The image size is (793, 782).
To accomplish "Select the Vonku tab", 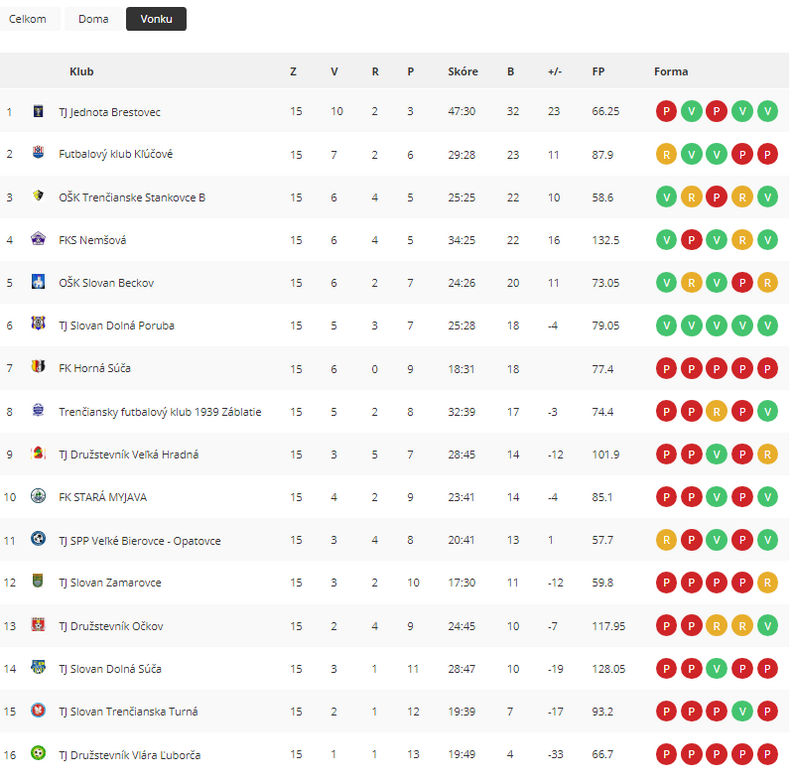I will tap(156, 19).
